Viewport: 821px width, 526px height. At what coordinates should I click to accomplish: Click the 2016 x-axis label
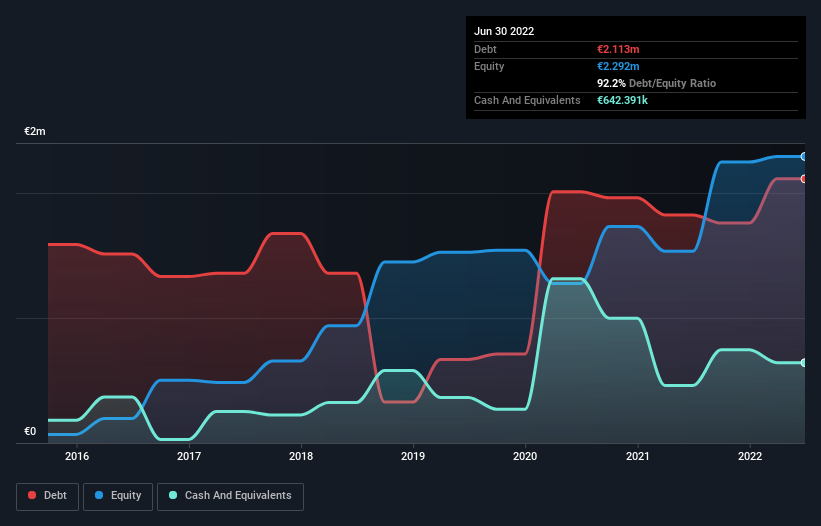[77, 456]
